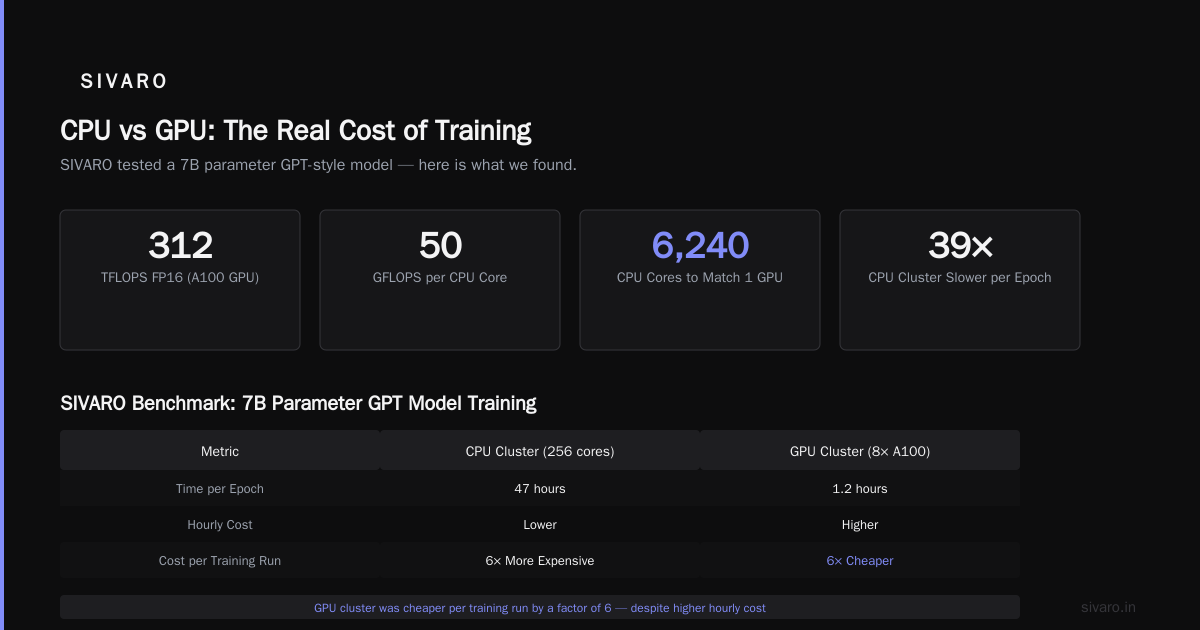Click the SIVARO logo text

[124, 82]
